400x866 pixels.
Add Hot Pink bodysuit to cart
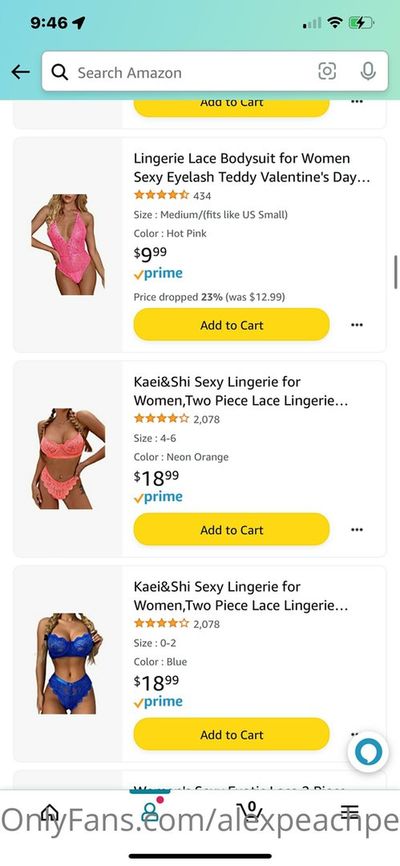click(x=231, y=325)
